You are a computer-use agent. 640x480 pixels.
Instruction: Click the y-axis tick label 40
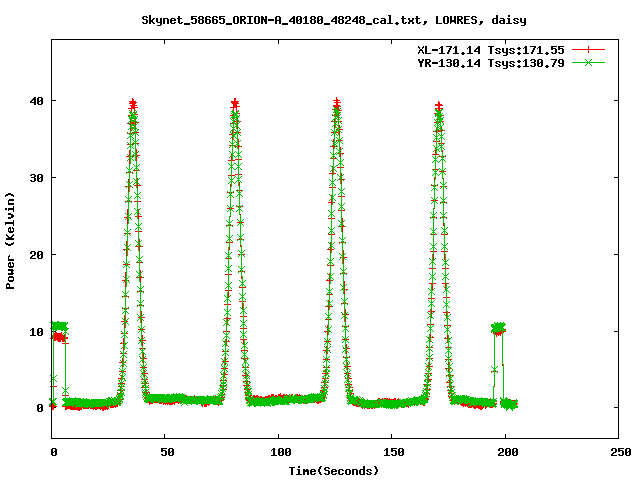37,101
